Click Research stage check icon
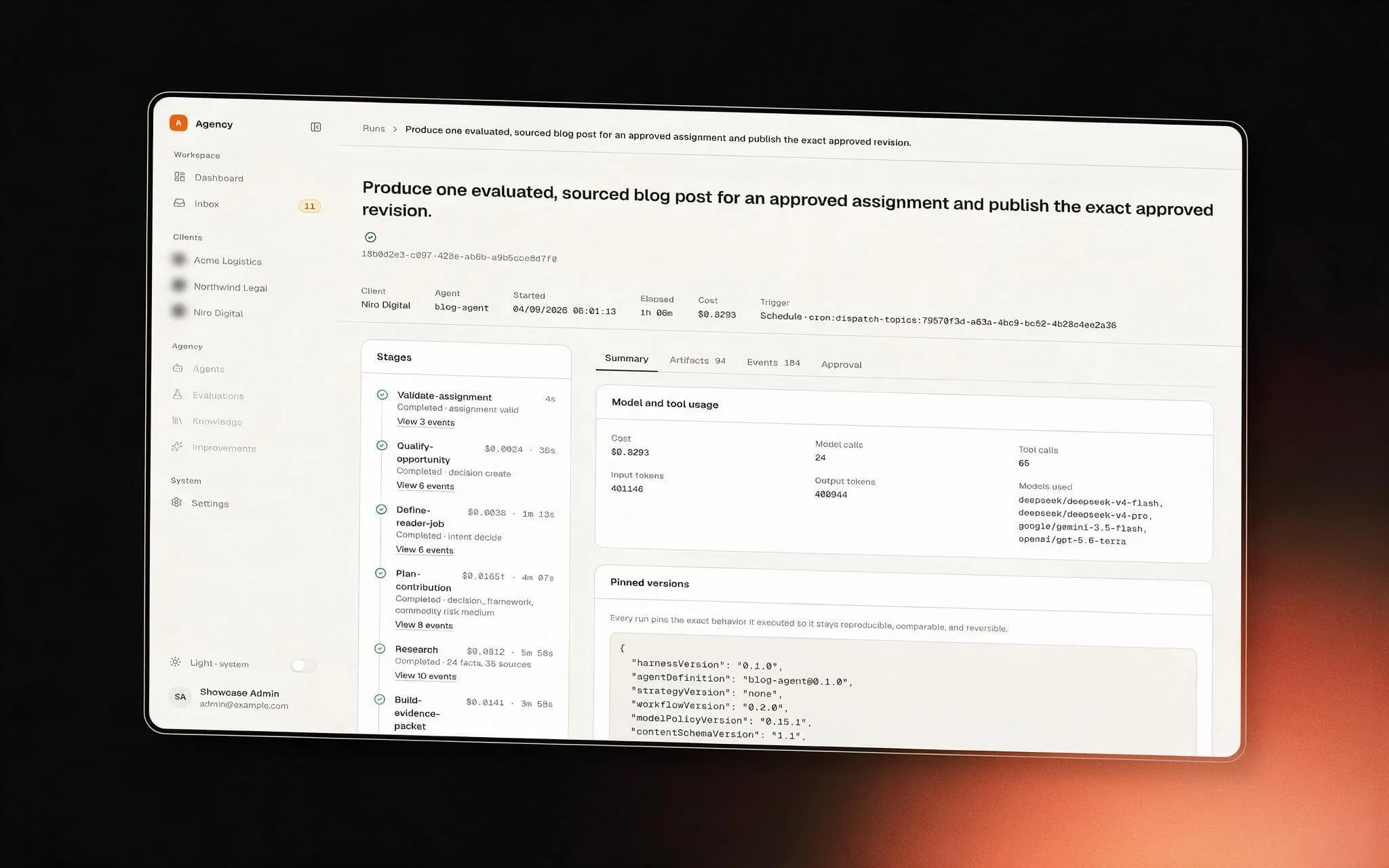Viewport: 1389px width, 868px height. tap(380, 648)
